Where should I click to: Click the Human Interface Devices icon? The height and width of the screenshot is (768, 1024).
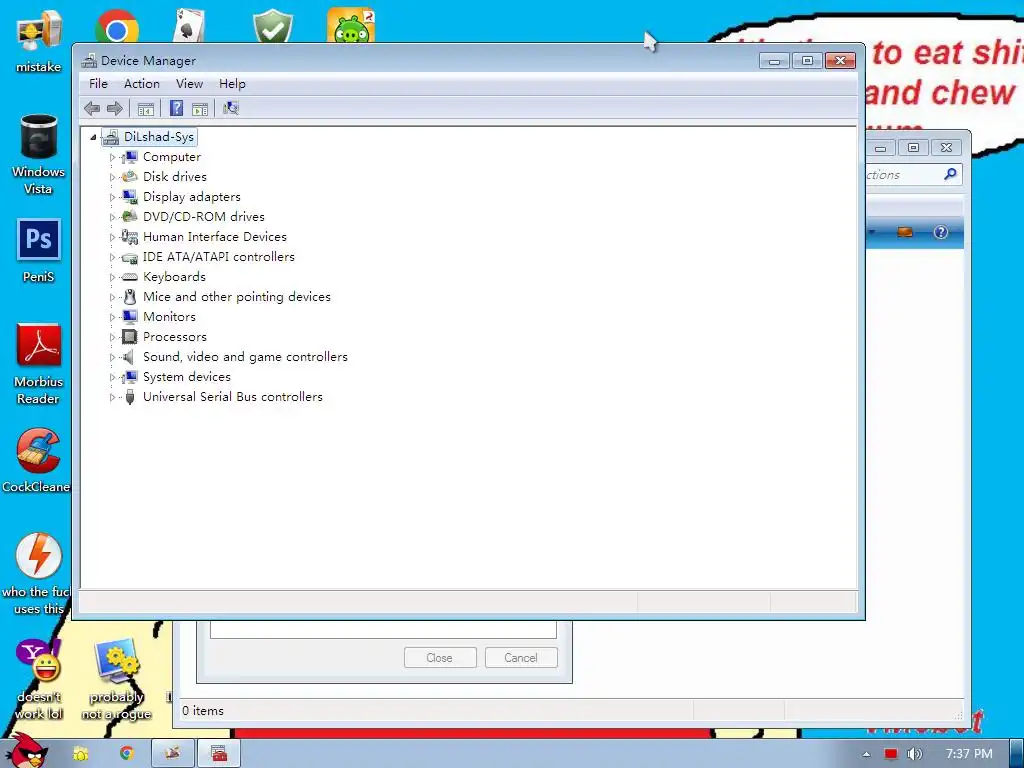(129, 237)
